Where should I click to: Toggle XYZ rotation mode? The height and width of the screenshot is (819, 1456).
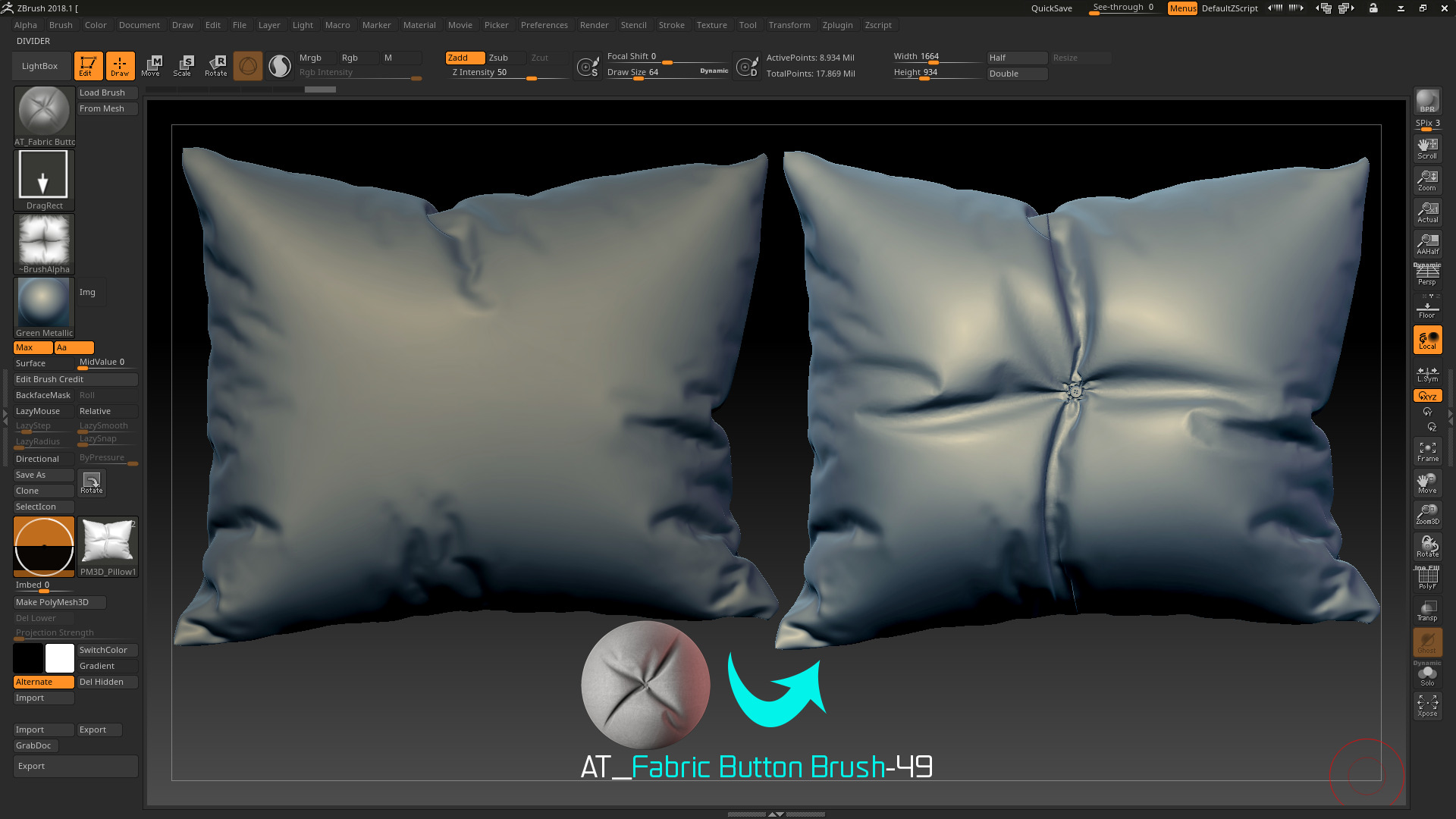[1427, 396]
